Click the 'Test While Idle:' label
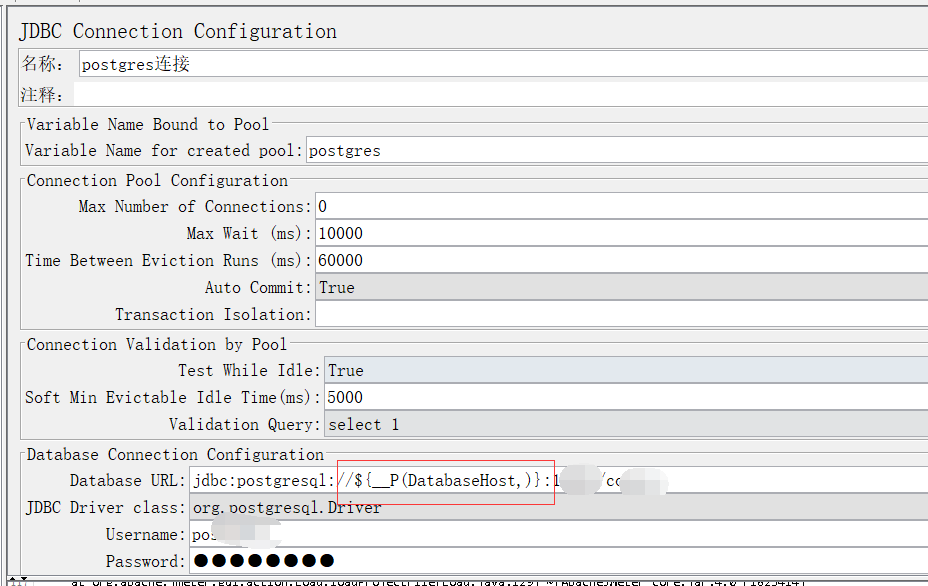This screenshot has width=928, height=586. pos(249,370)
